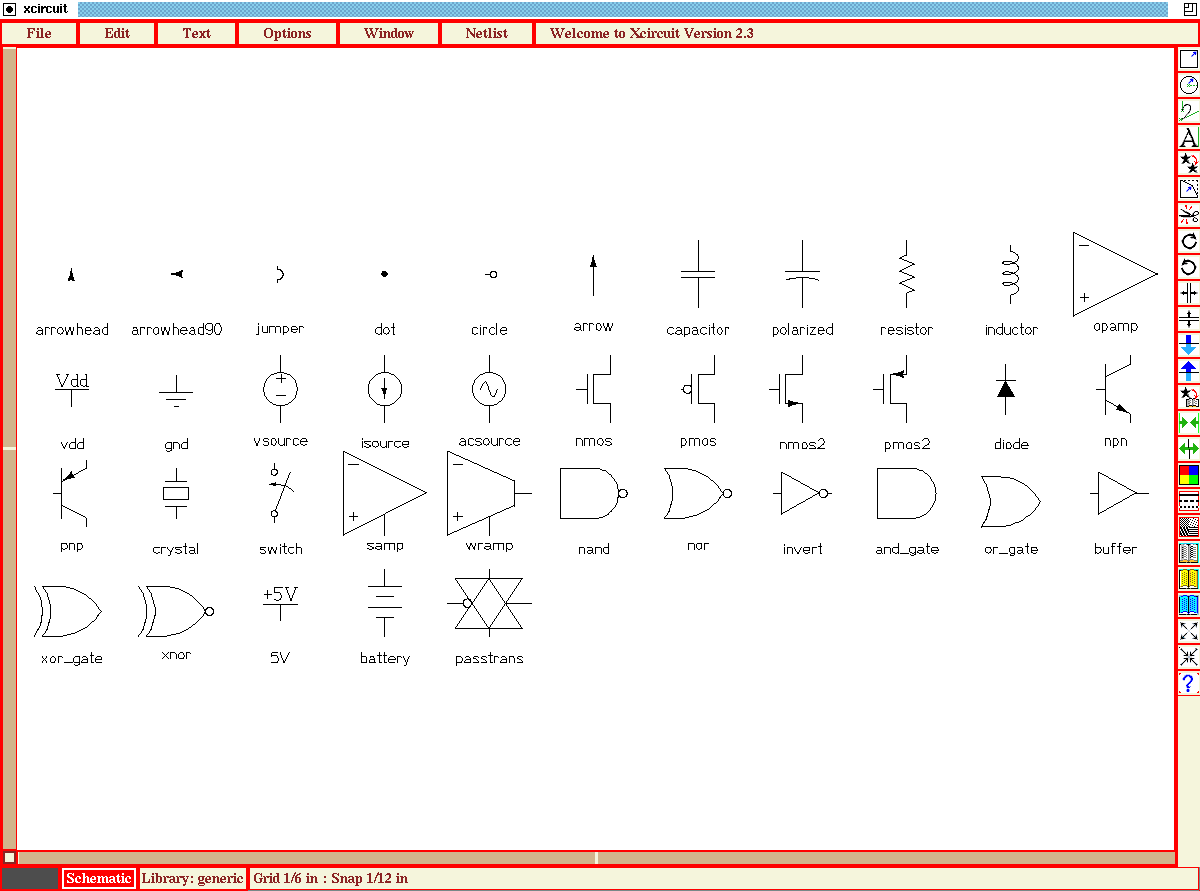
Task: Select the Arc drawing tool
Action: 1189,84
